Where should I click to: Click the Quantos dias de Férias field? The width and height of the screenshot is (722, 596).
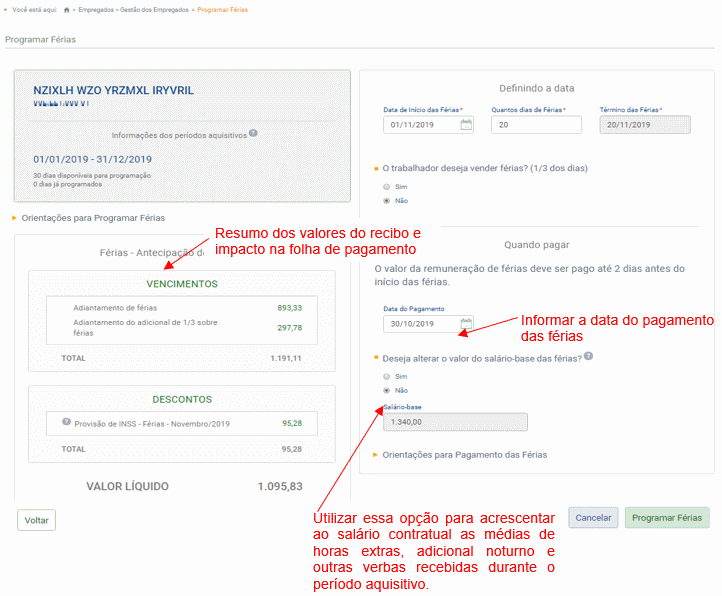[536, 125]
